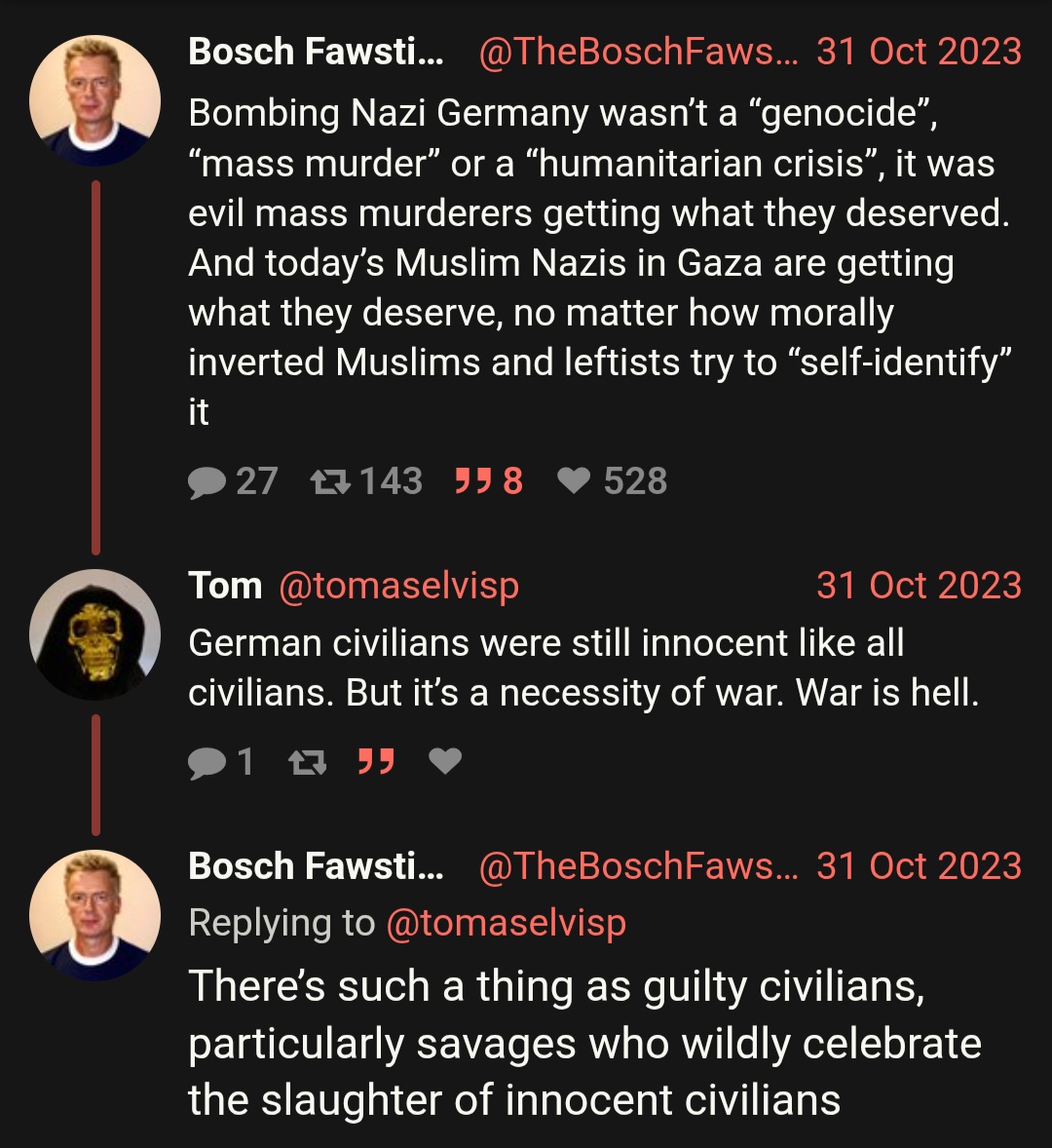Open Tom's golden skull avatar

click(95, 634)
